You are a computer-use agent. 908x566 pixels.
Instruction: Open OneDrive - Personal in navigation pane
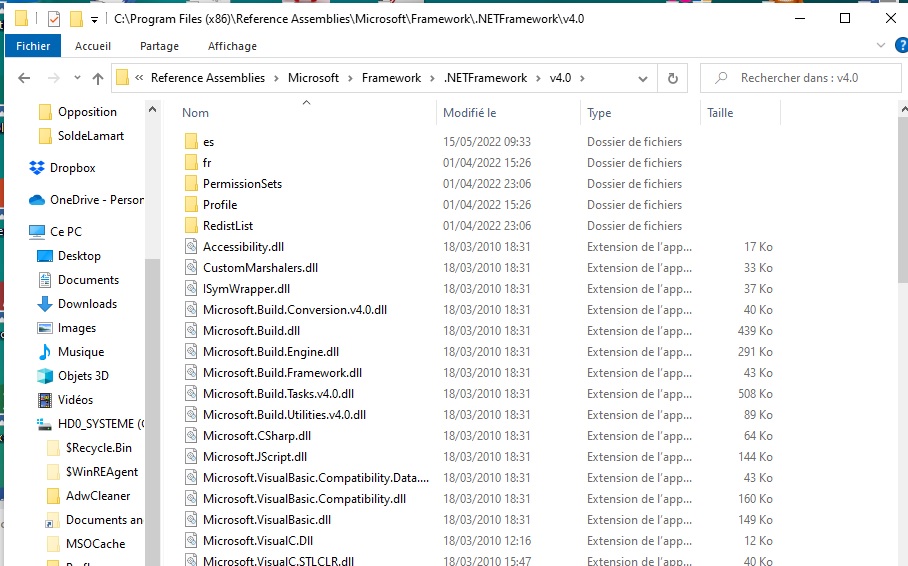click(96, 200)
